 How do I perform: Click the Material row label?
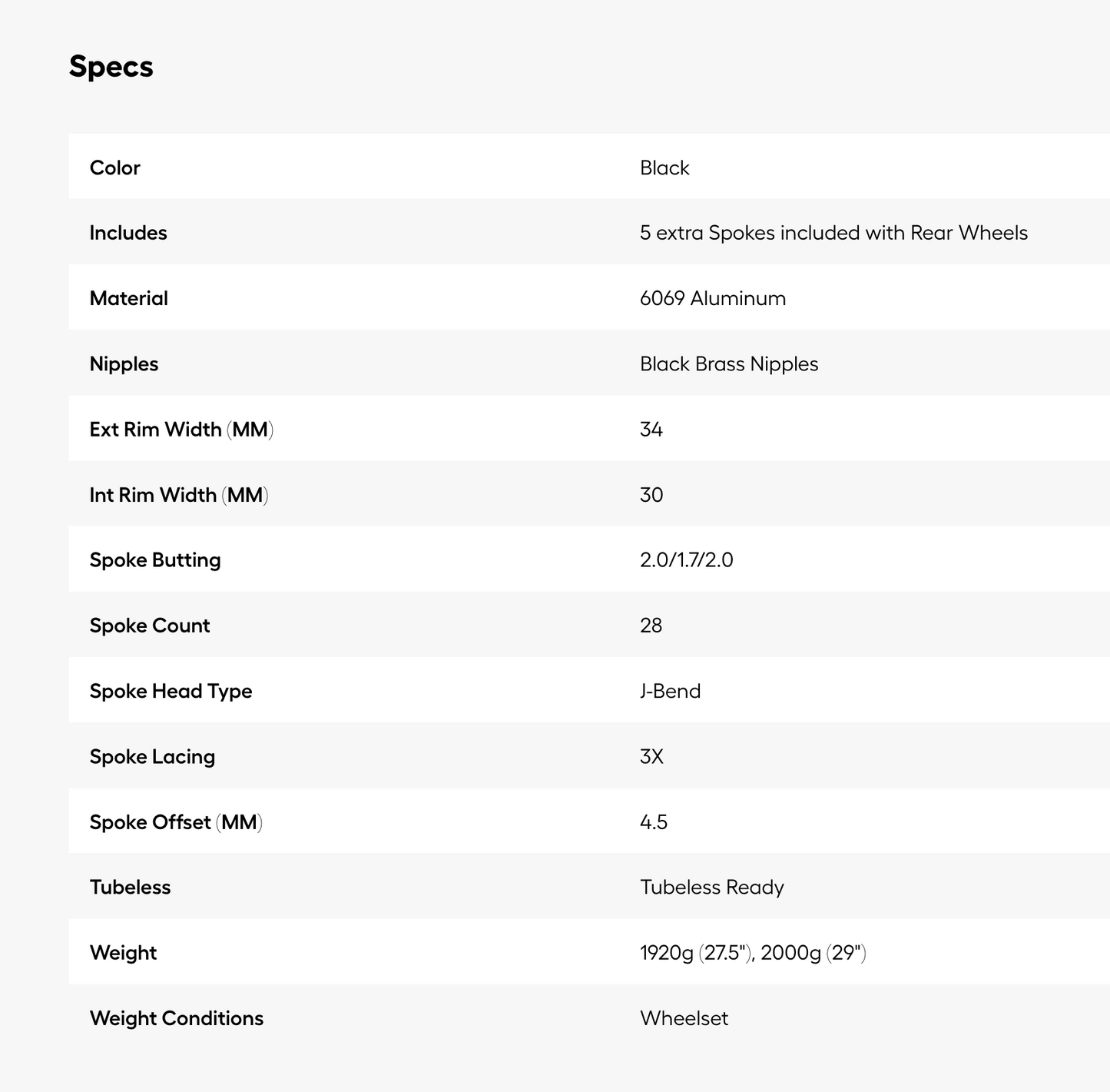(x=129, y=298)
